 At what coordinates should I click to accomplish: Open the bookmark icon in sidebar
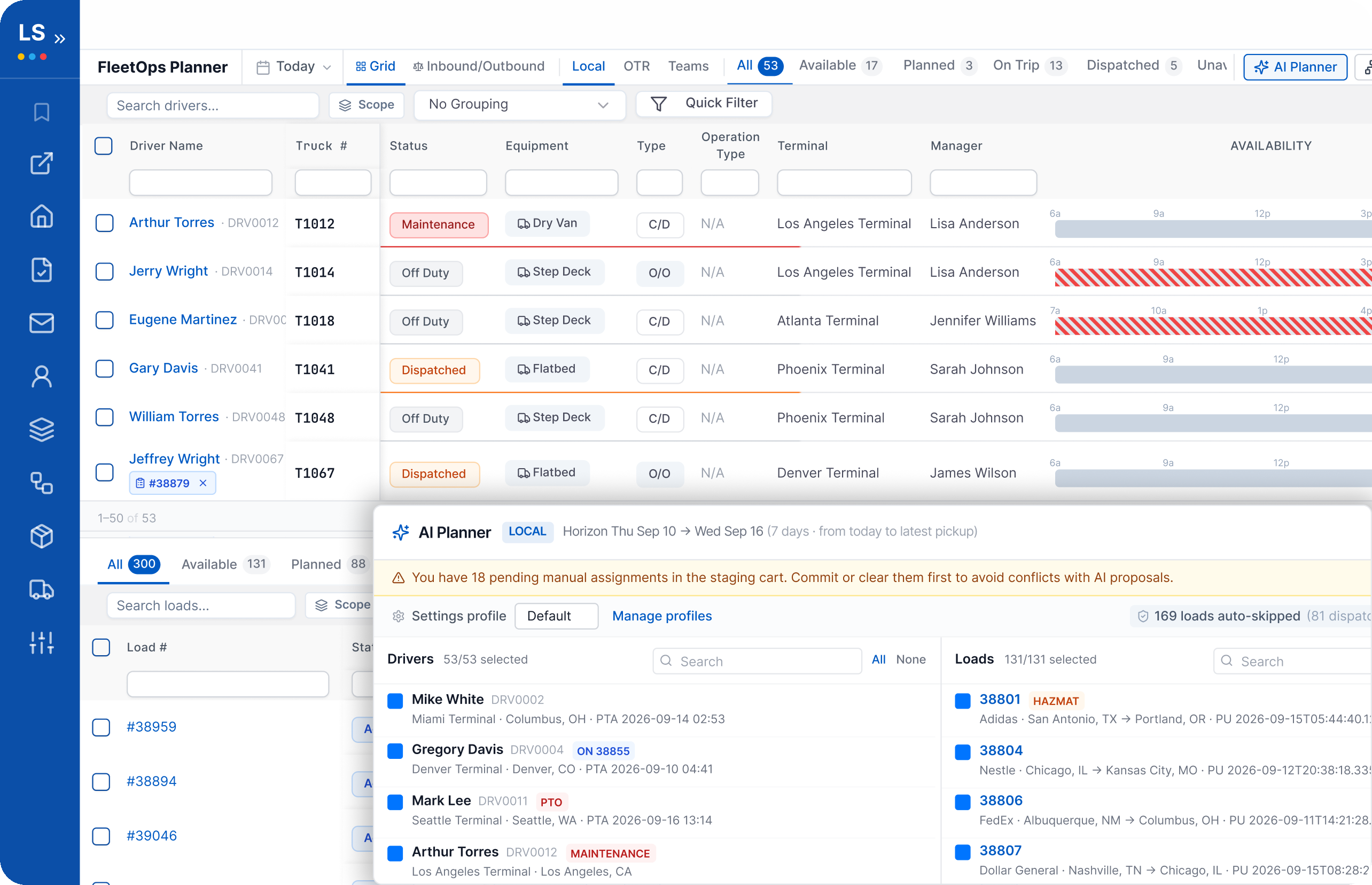(41, 112)
